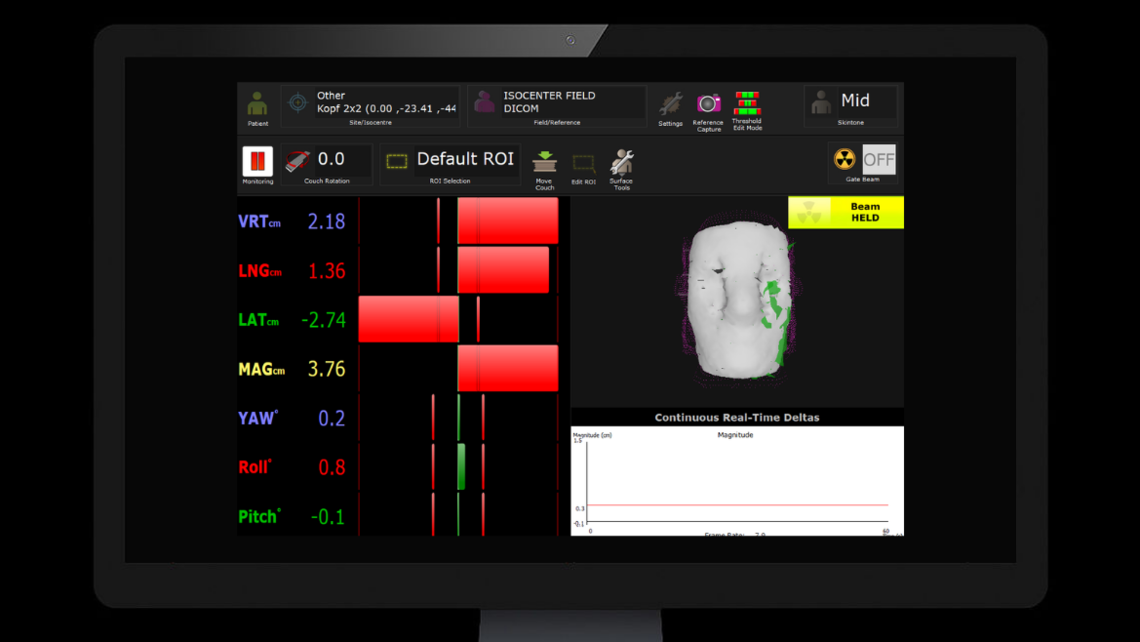Pause monitoring using the Monitoring button
This screenshot has height=642, width=1140.
coord(257,162)
